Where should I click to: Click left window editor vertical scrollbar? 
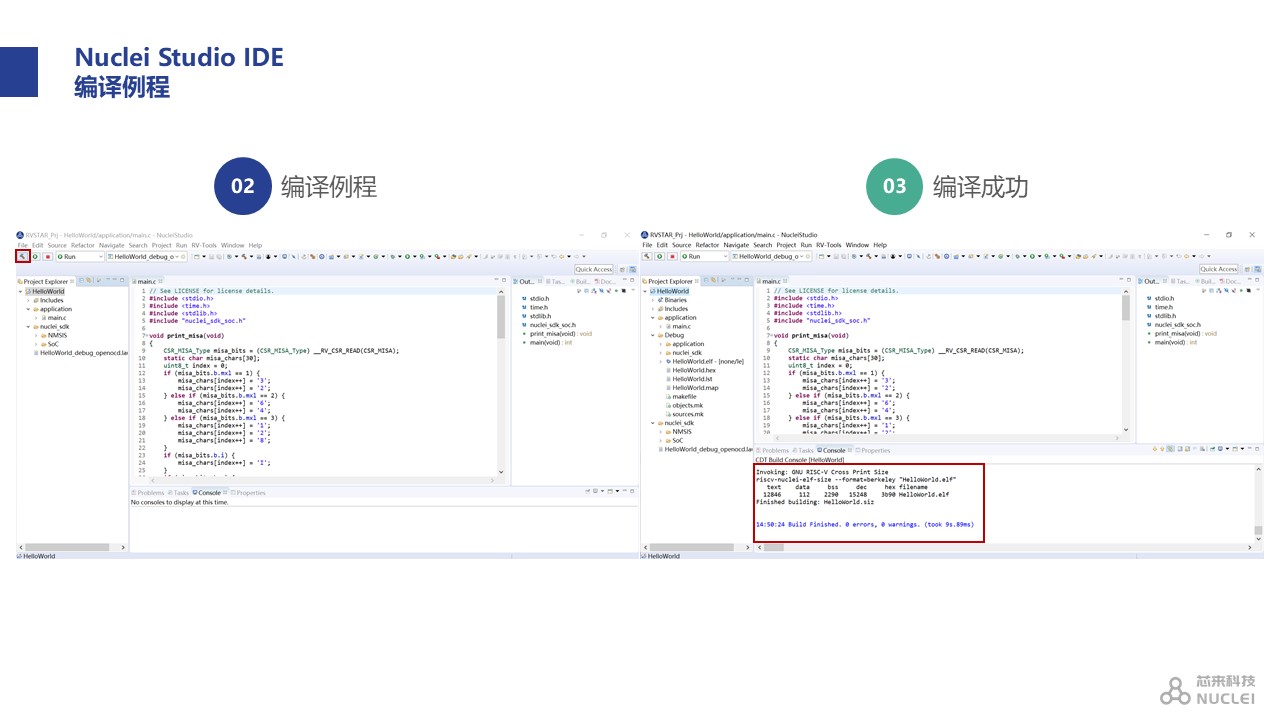[502, 380]
